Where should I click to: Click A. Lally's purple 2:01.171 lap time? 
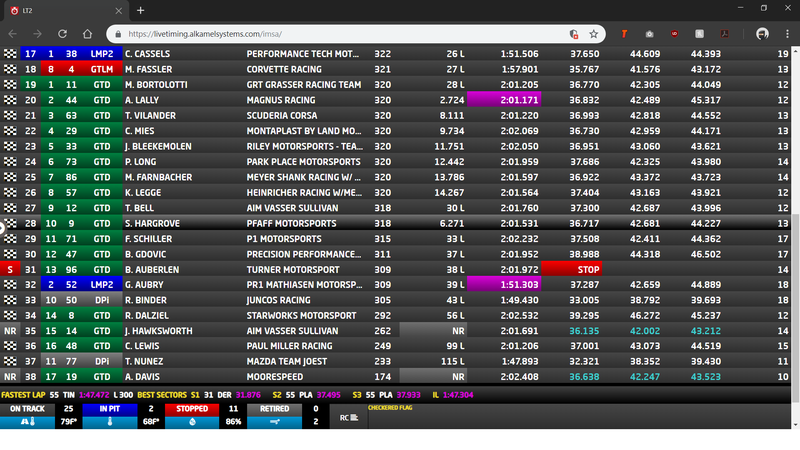point(504,100)
